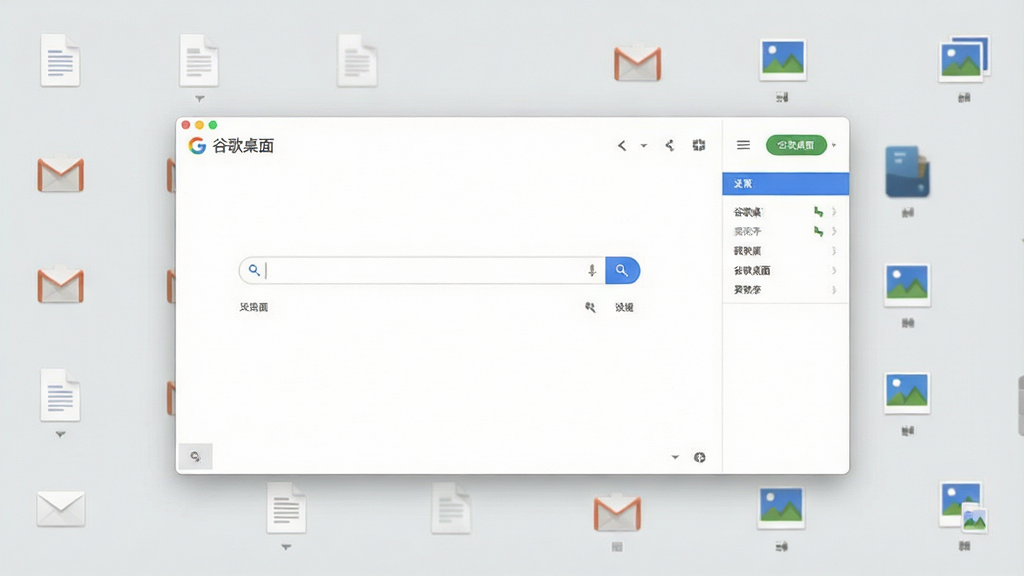Go back with the left arrow icon
Screen dimensions: 1024x576
pyautogui.click(x=622, y=146)
